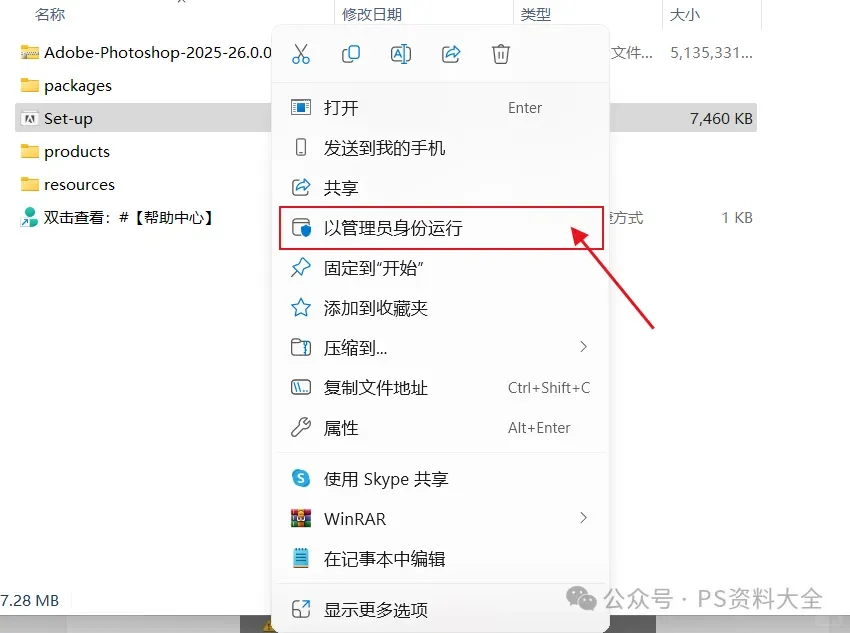850x633 pixels.
Task: Click the Copy icon in the context menu
Action: (351, 54)
